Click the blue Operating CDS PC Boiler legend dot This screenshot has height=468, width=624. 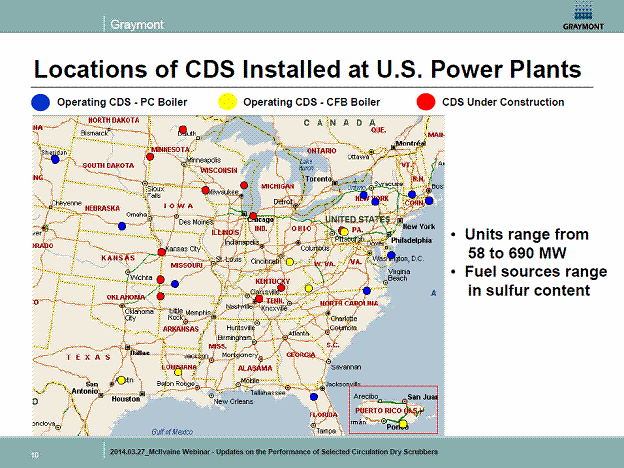click(x=41, y=102)
